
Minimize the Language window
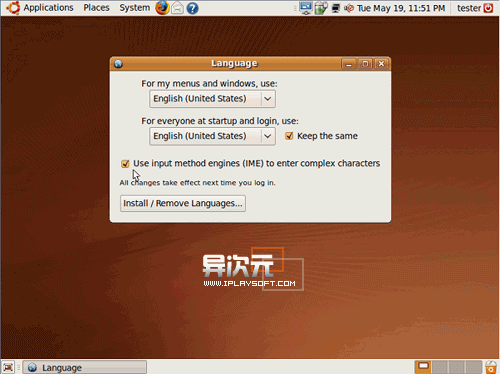tap(349, 64)
